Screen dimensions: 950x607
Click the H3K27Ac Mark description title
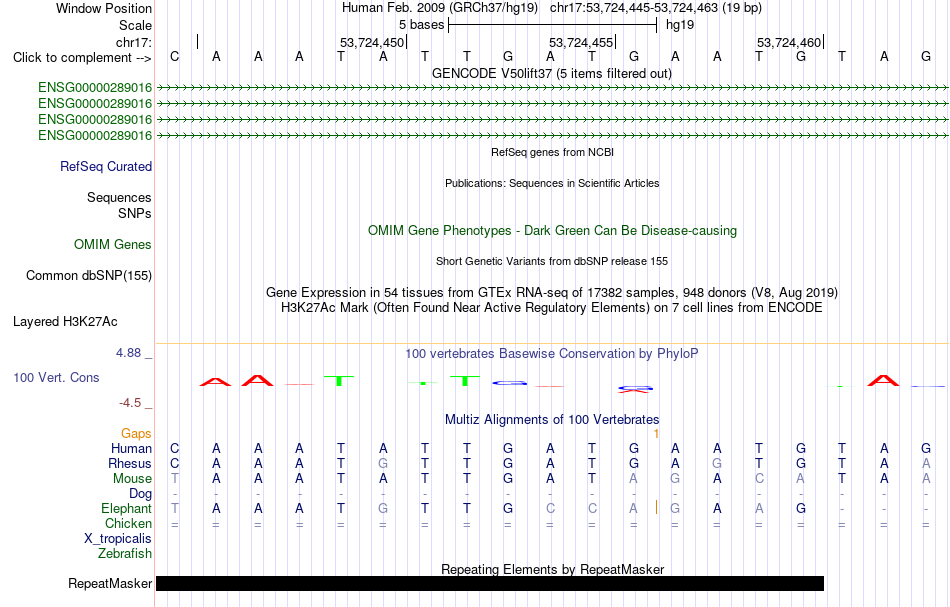pyautogui.click(x=551, y=308)
